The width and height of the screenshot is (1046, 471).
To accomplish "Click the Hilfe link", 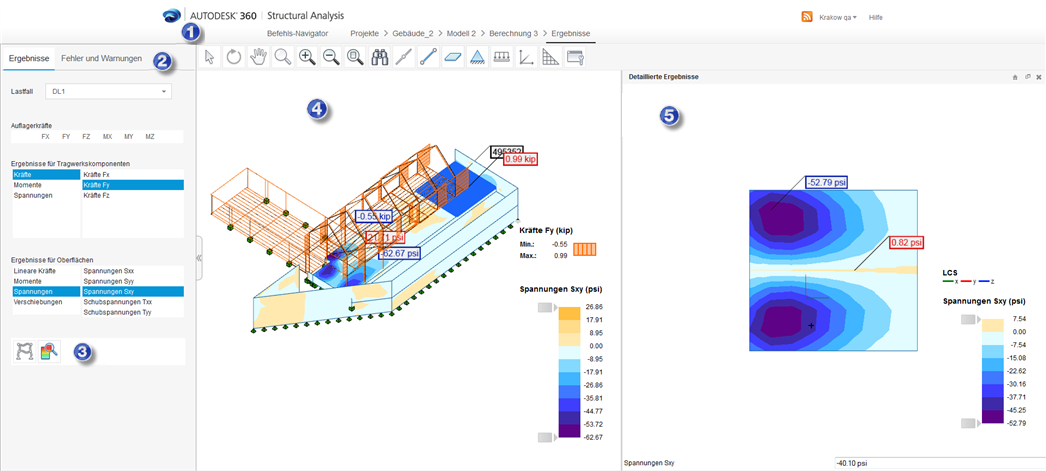I will [x=876, y=18].
